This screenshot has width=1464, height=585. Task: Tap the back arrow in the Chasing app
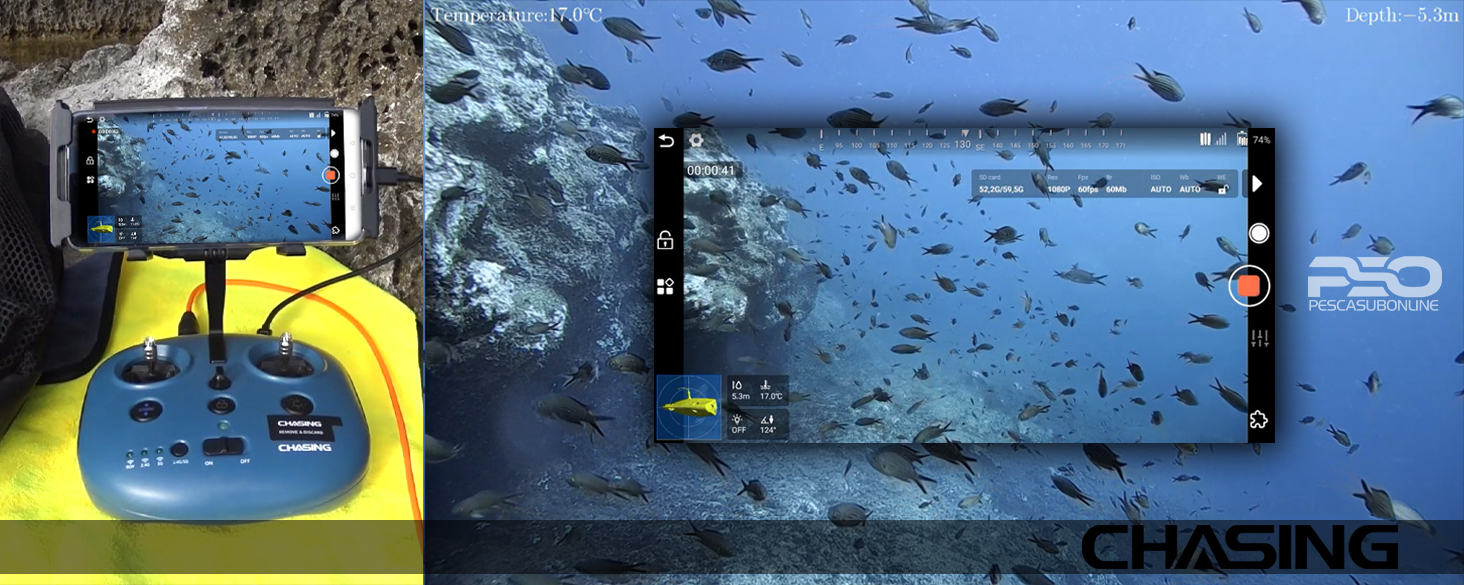[665, 141]
